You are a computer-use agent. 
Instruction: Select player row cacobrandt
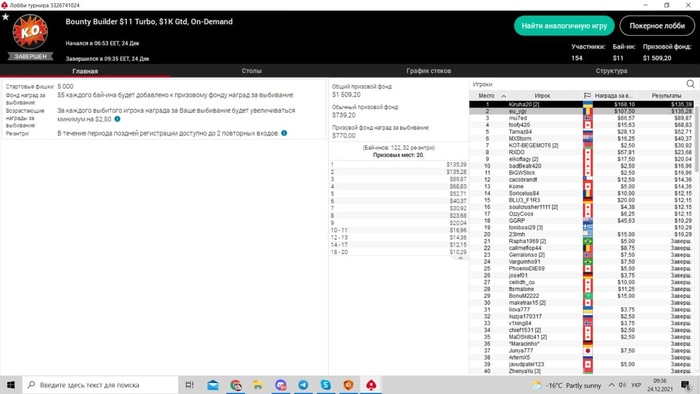(x=582, y=179)
